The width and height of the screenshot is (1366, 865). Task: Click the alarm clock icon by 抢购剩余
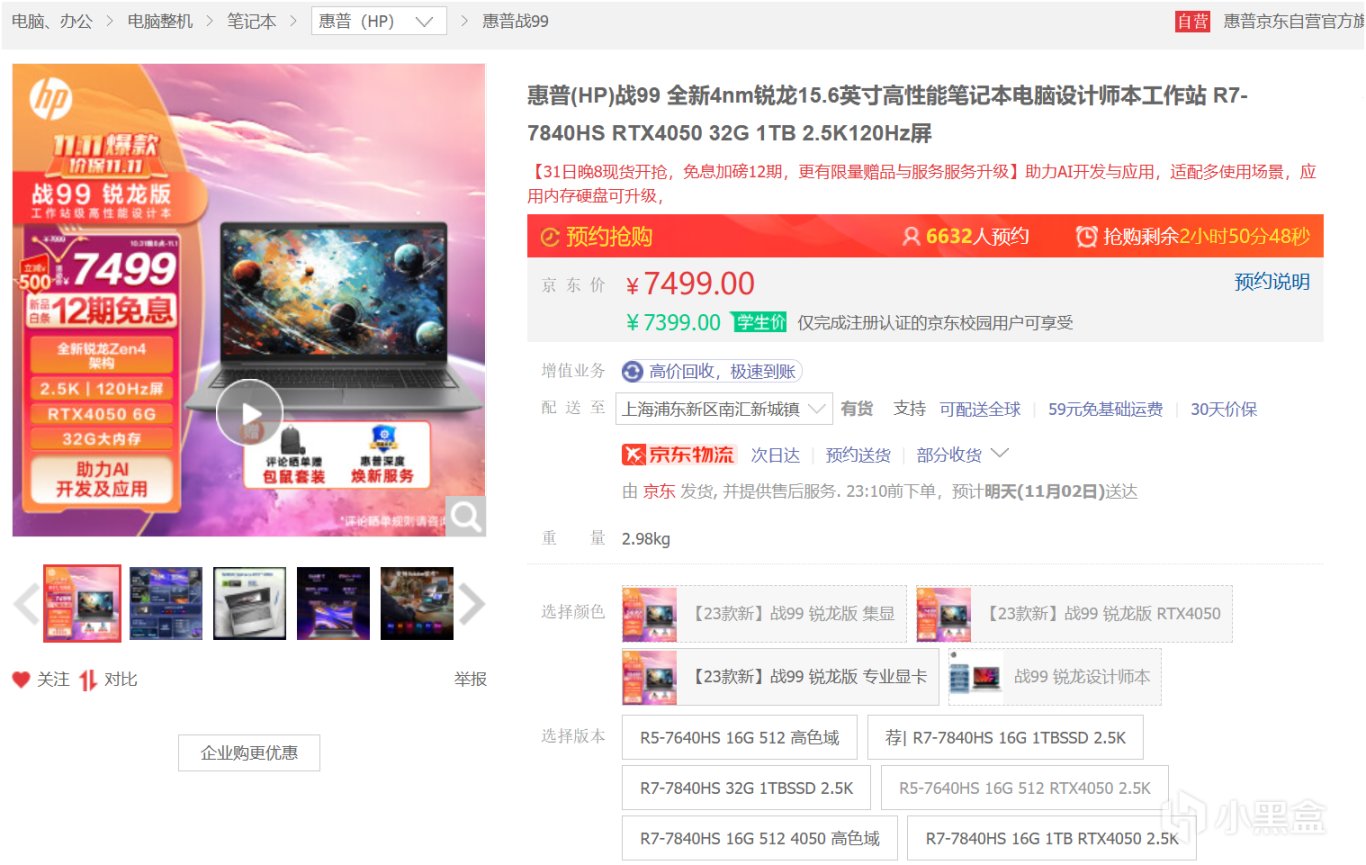(x=1086, y=237)
